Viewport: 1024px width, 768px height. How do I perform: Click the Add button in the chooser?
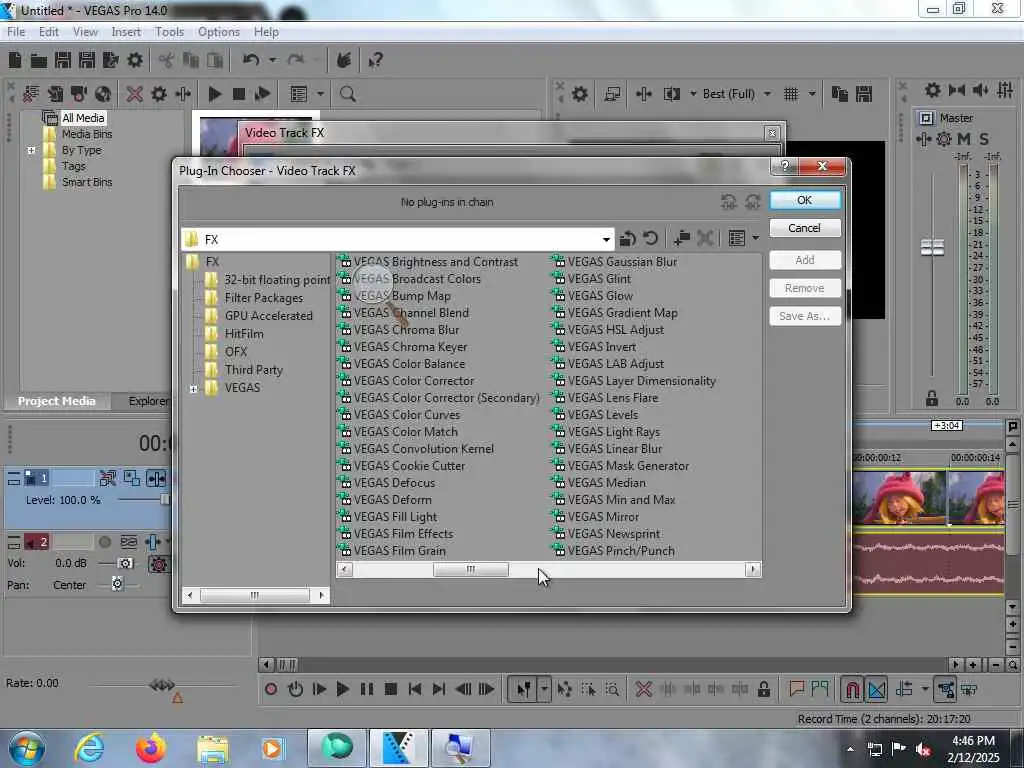click(x=805, y=260)
